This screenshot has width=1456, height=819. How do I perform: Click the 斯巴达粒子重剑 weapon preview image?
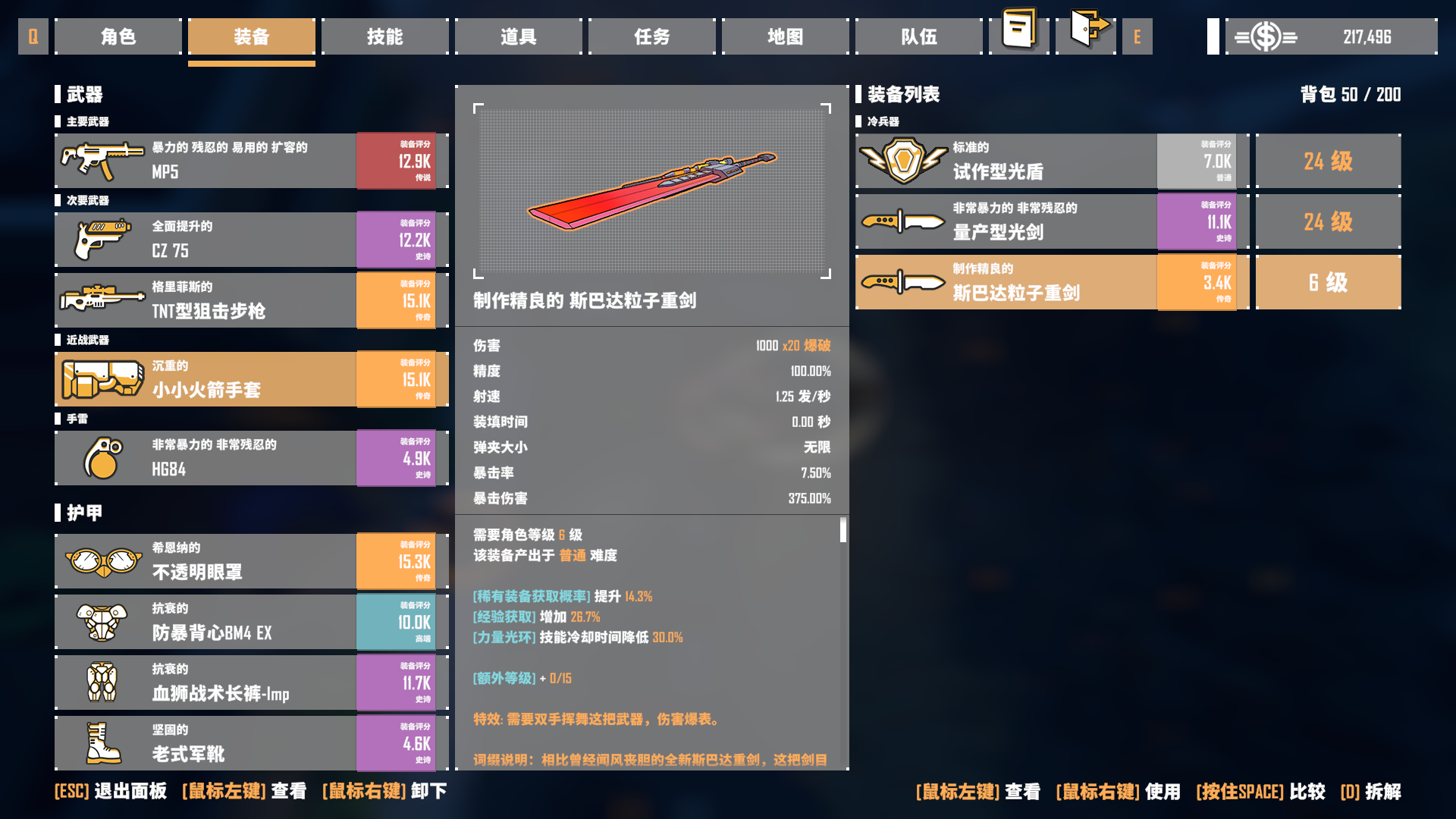click(x=652, y=191)
